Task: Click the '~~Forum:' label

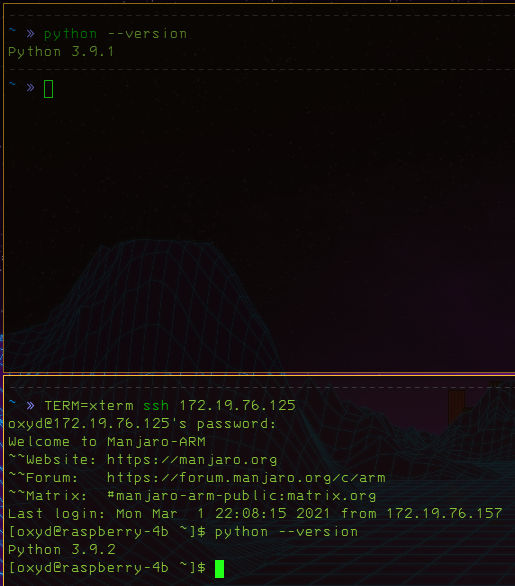Action: (43, 478)
